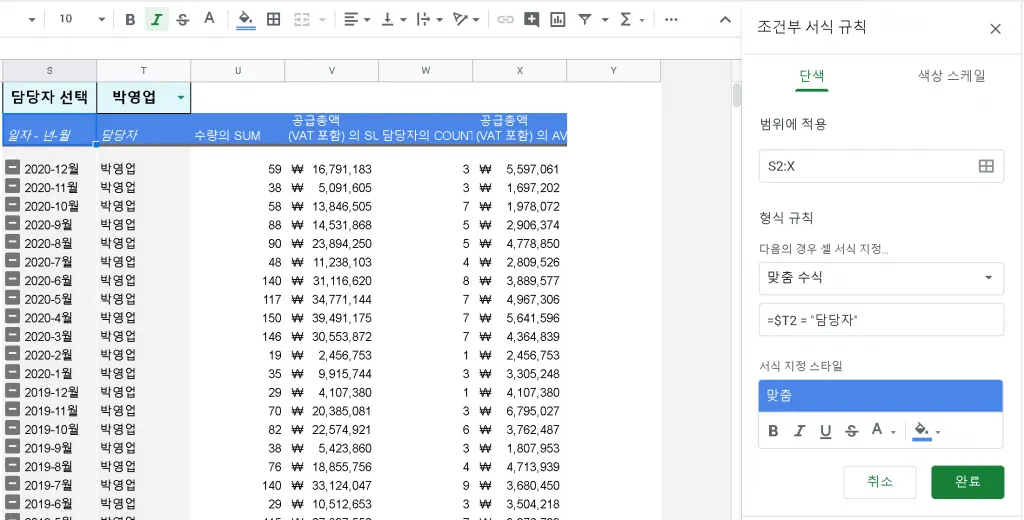Collapse the 2020-12월 pivot group
This screenshot has height=520, width=1024.
[x=12, y=168]
